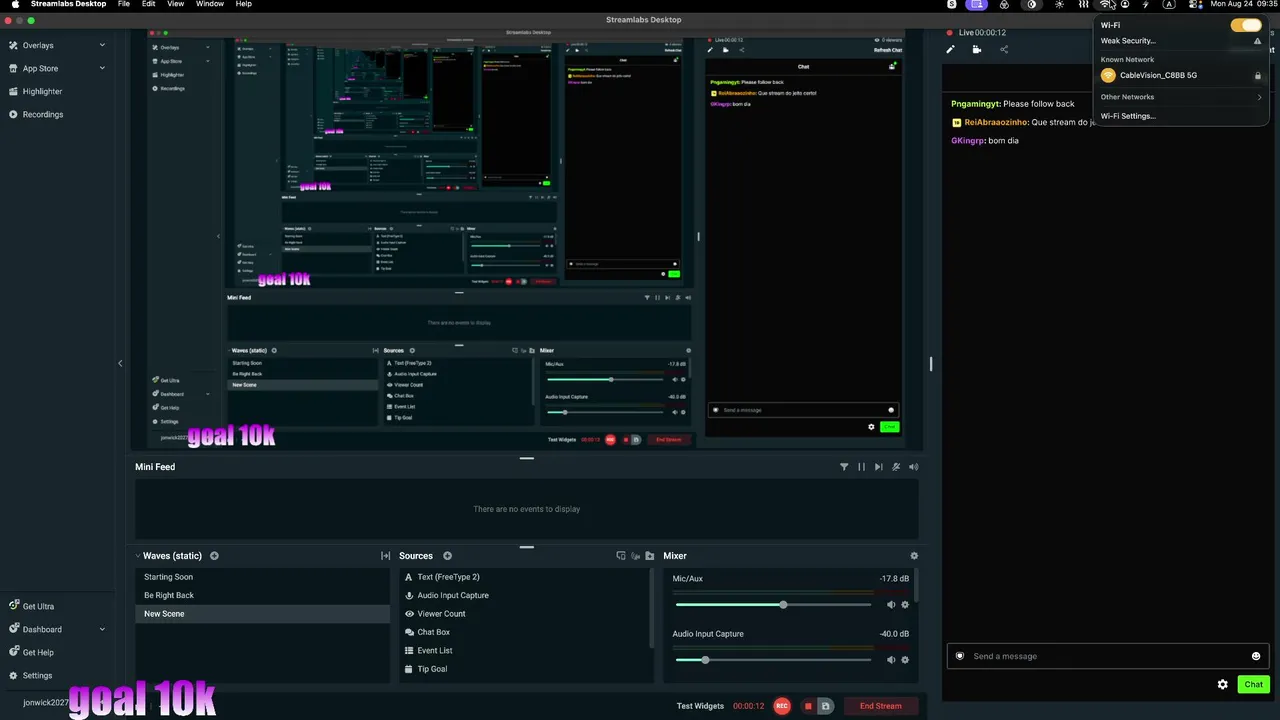Image resolution: width=1280 pixels, height=720 pixels.
Task: Open the Mini Feed filter icon
Action: pos(844,467)
